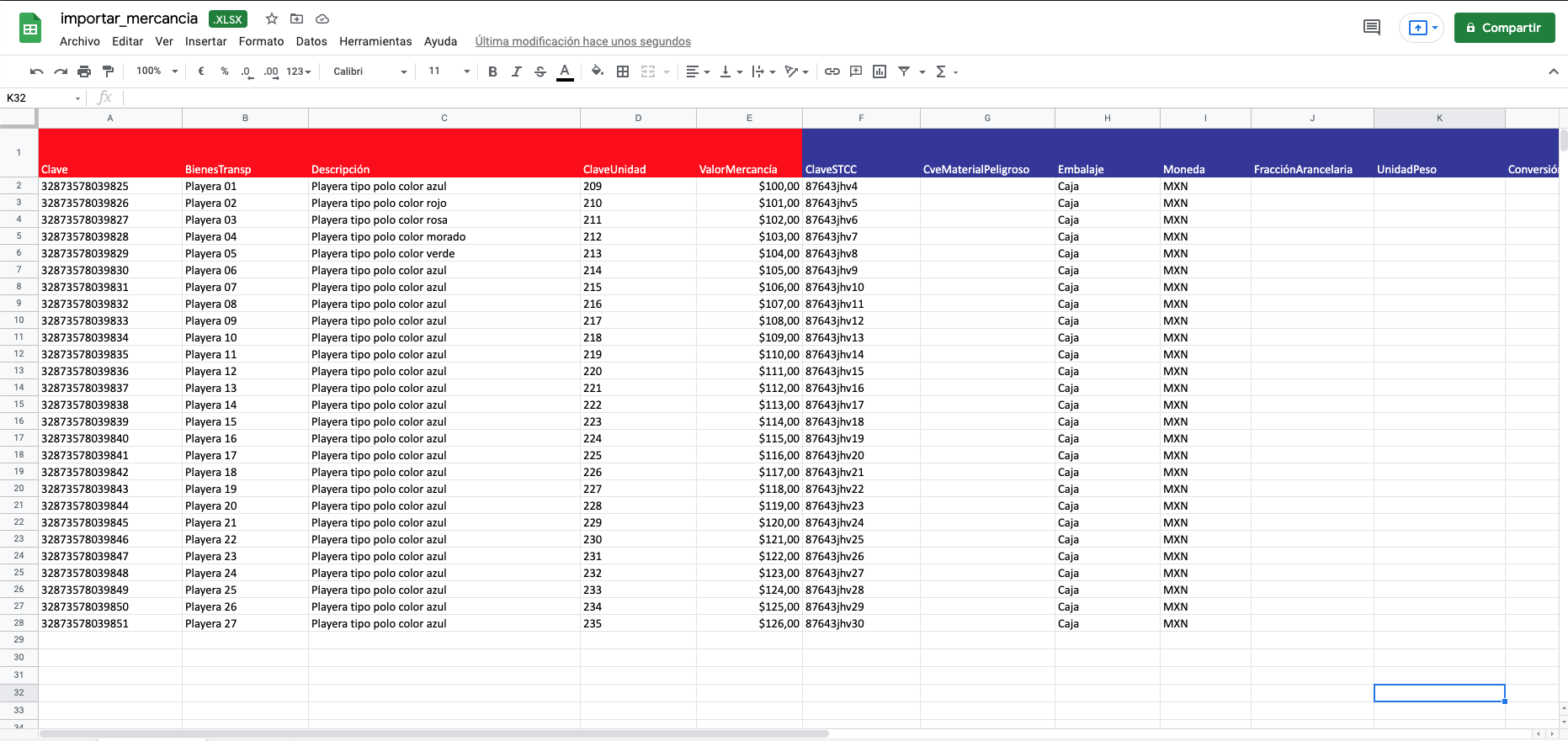The image size is (1568, 741).
Task: Open the zoom 100% dropdown
Action: pyautogui.click(x=157, y=71)
